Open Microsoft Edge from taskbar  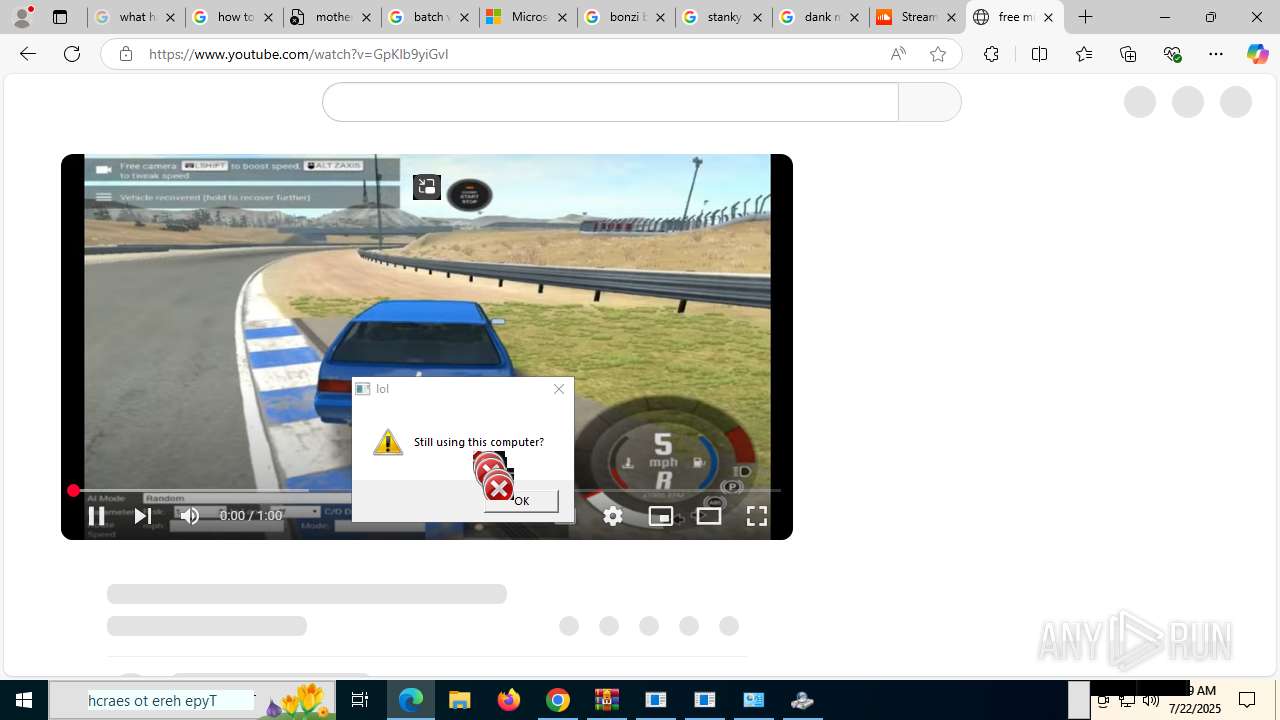[411, 700]
